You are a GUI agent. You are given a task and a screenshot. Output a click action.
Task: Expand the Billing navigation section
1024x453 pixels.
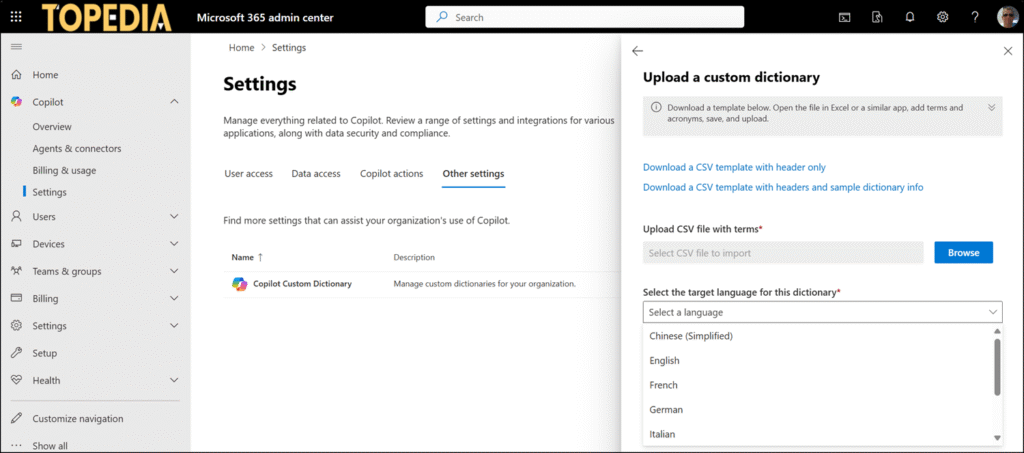point(174,298)
